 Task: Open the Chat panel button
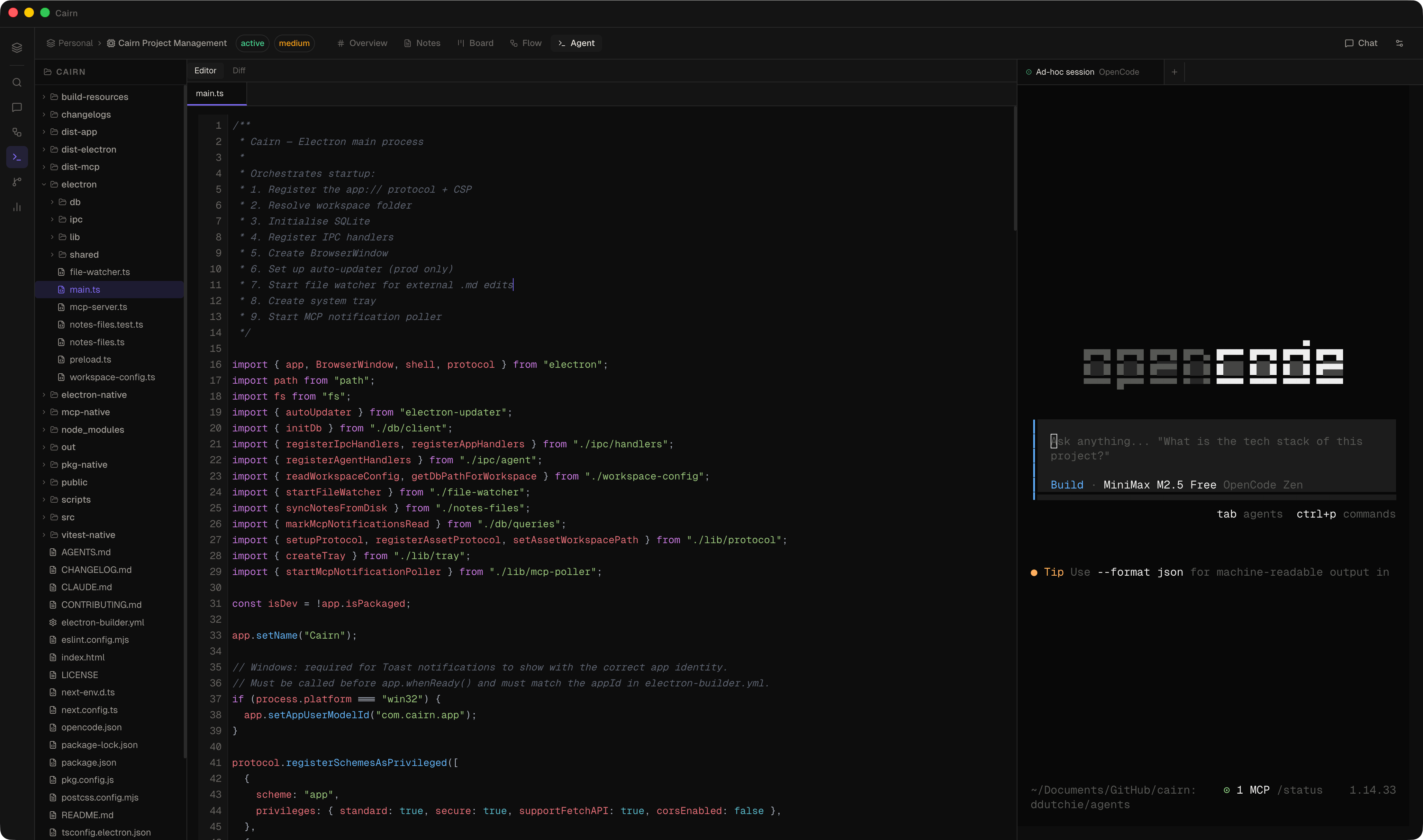point(1361,43)
